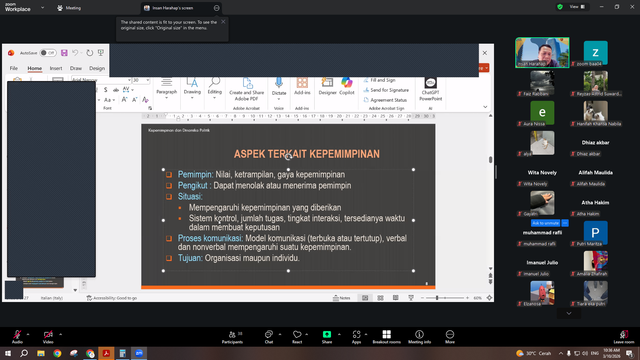Screen dimensions: 640x360
Task: Select the Home ribbon tab
Action: tap(35, 68)
